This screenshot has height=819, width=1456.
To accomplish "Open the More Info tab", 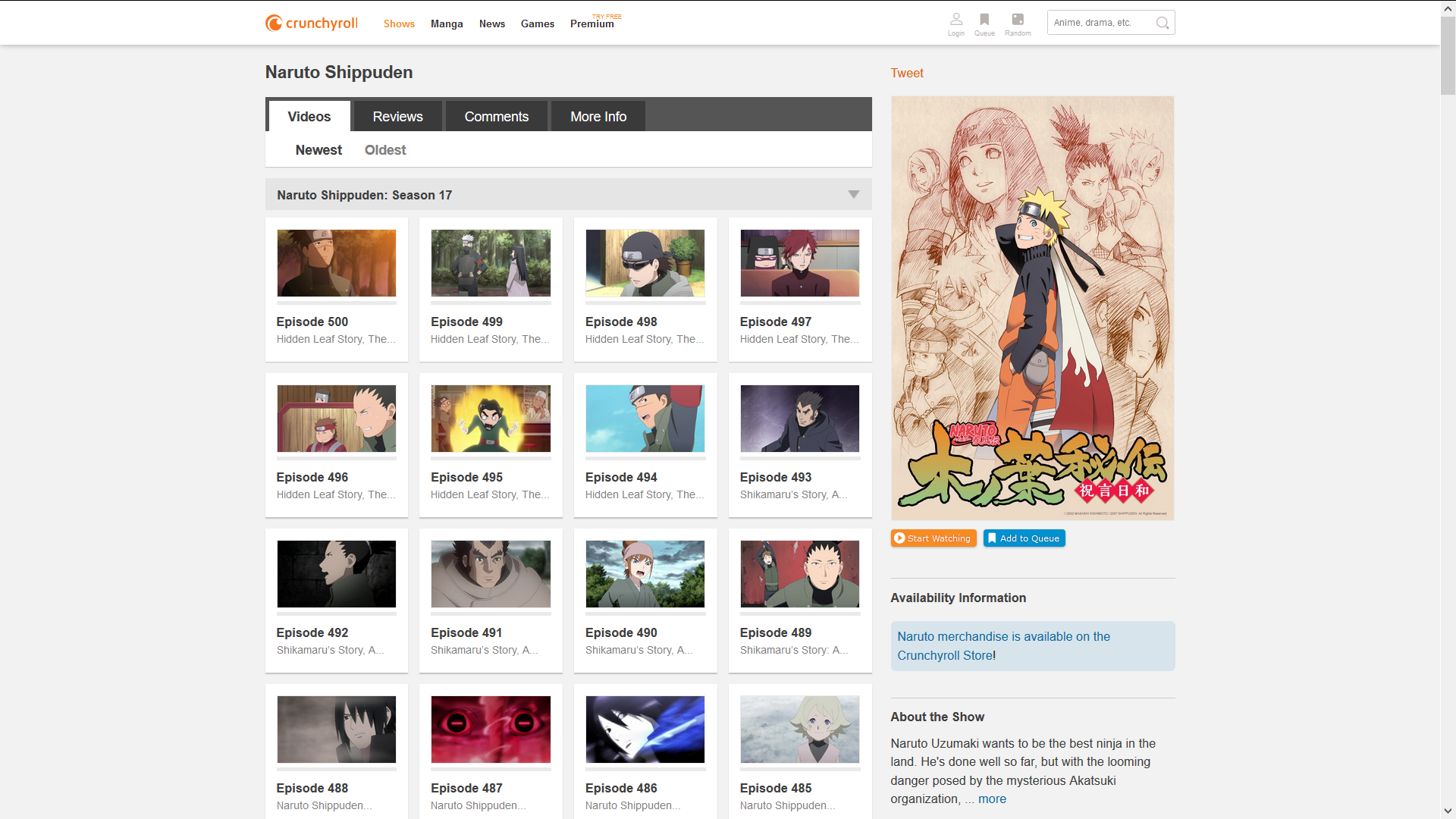I will 598,116.
